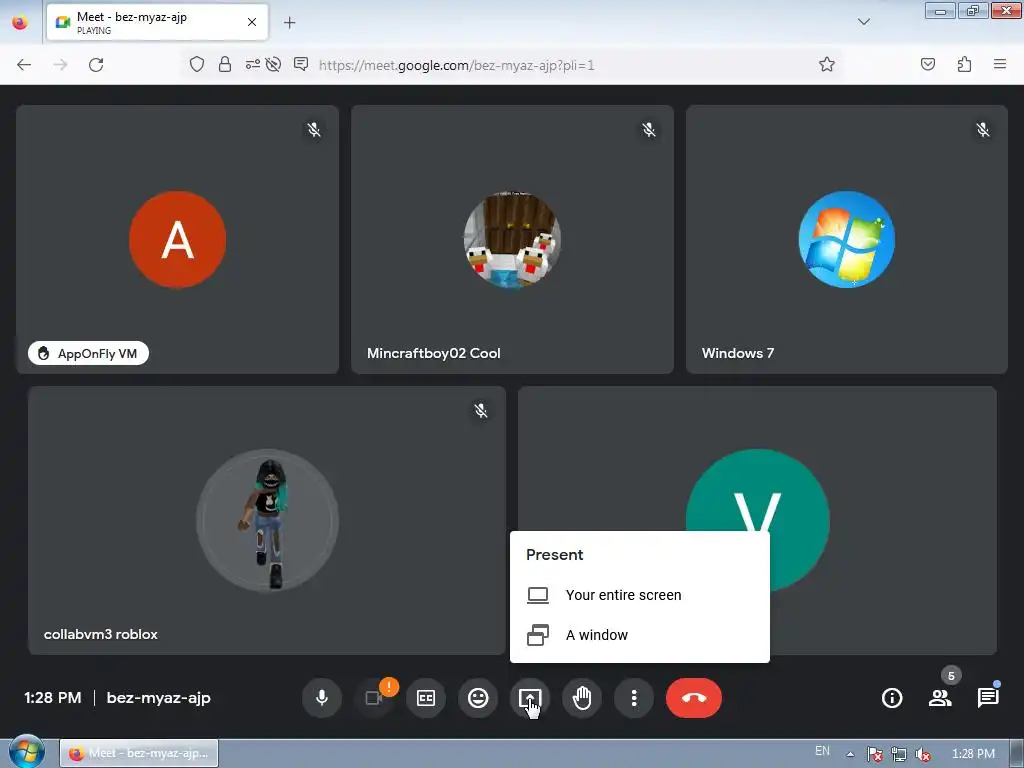Click the AppOnFly VM tile avatar A
Image resolution: width=1024 pixels, height=768 pixels.
click(178, 239)
